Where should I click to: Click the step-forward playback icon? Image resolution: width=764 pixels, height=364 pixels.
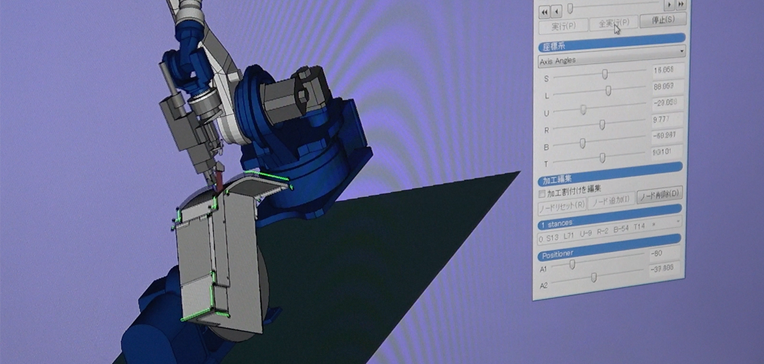(x=669, y=4)
